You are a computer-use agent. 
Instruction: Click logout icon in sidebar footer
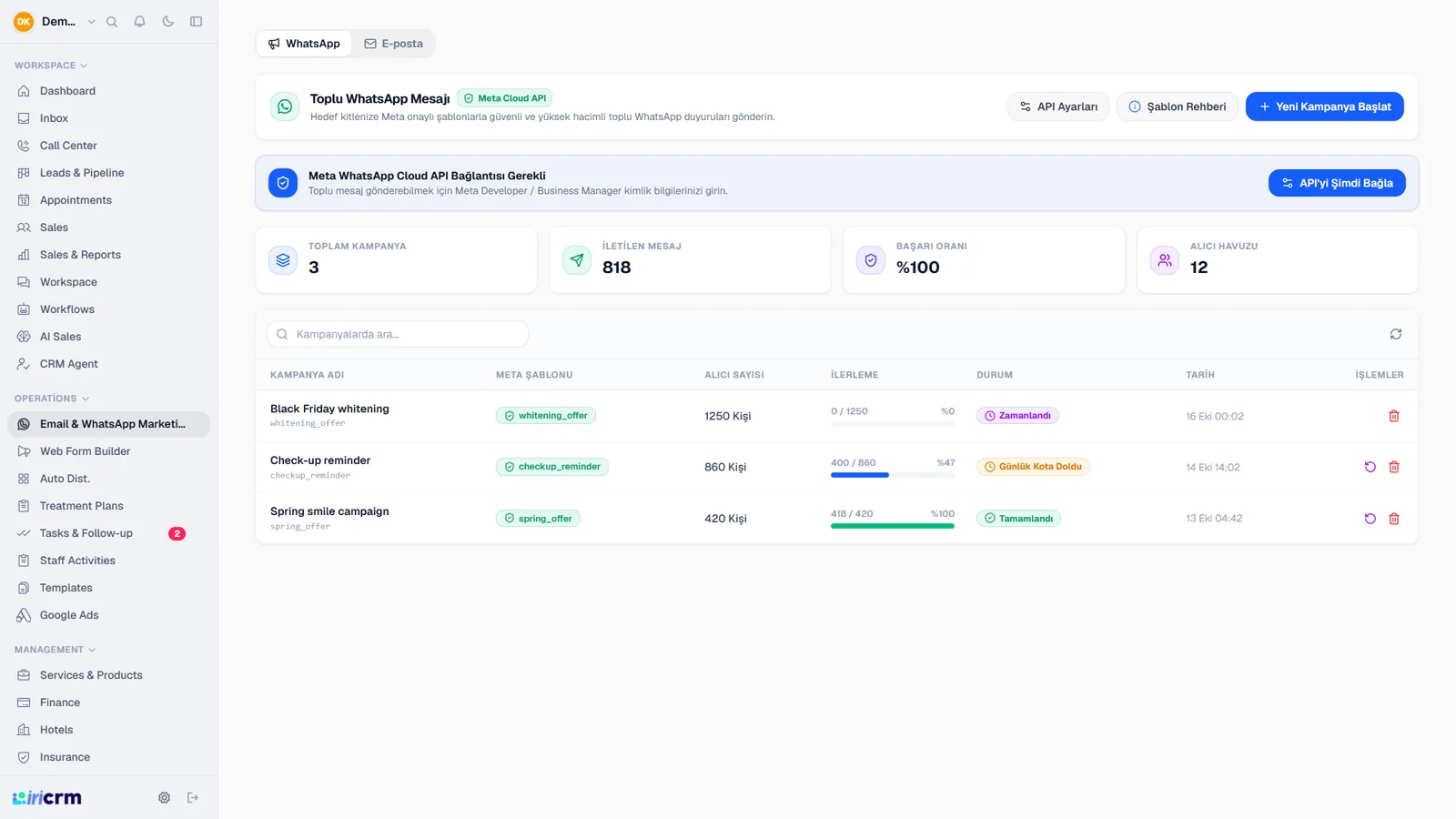pyautogui.click(x=193, y=798)
